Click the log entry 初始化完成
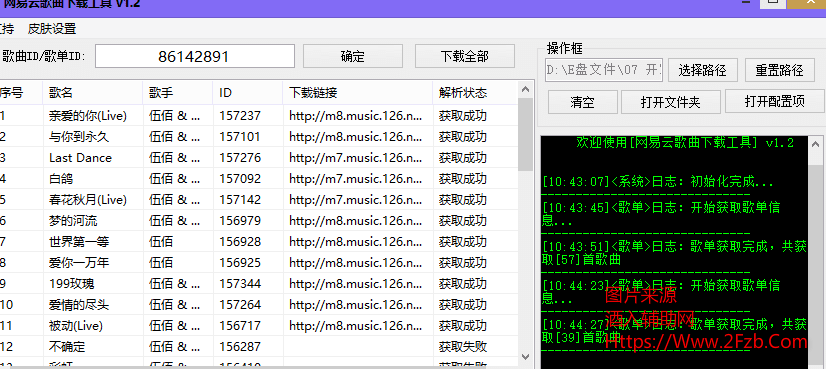The width and height of the screenshot is (826, 369). pyautogui.click(x=658, y=182)
